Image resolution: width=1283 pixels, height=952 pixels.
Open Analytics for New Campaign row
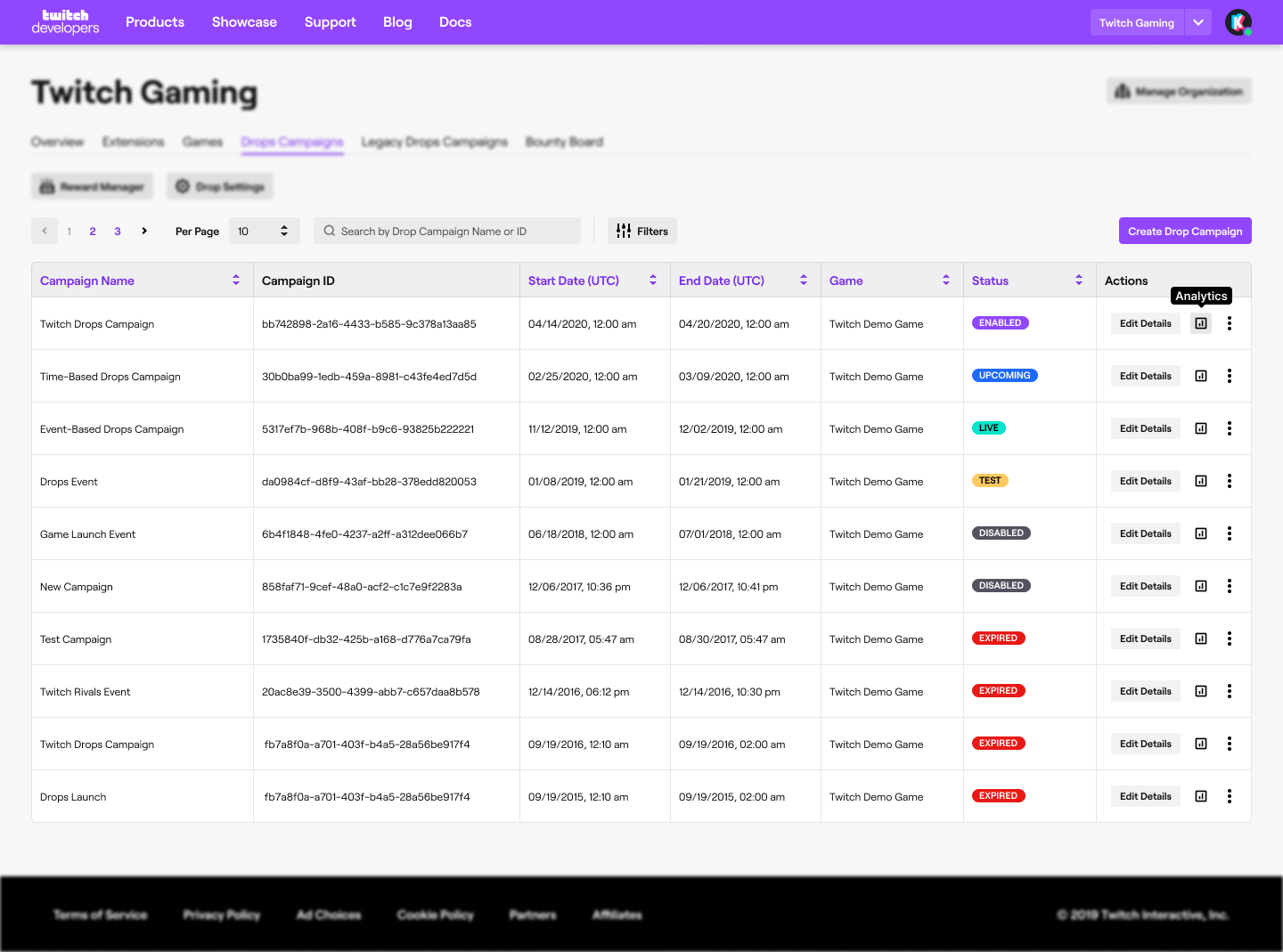pos(1201,586)
